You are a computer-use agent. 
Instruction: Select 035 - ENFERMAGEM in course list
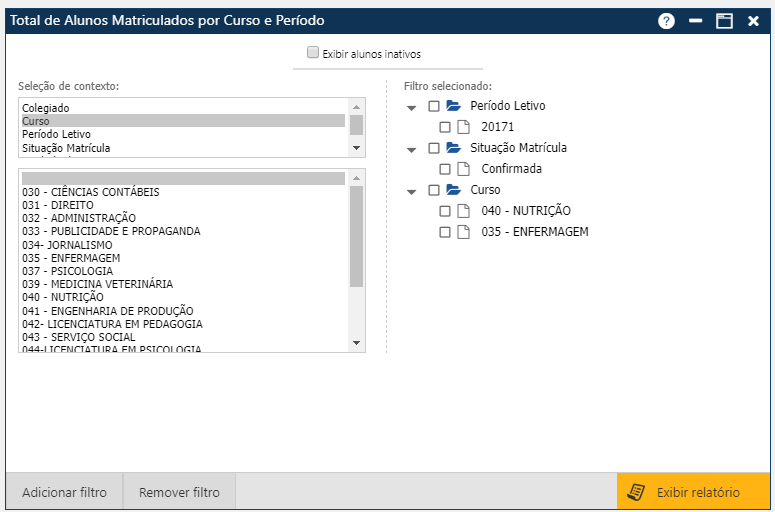(x=183, y=258)
